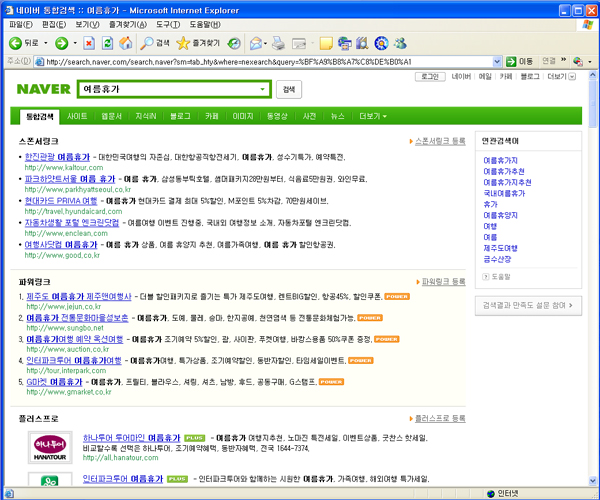The height and width of the screenshot is (500, 600).
Task: Click the NAVER logo
Action: tap(44, 89)
